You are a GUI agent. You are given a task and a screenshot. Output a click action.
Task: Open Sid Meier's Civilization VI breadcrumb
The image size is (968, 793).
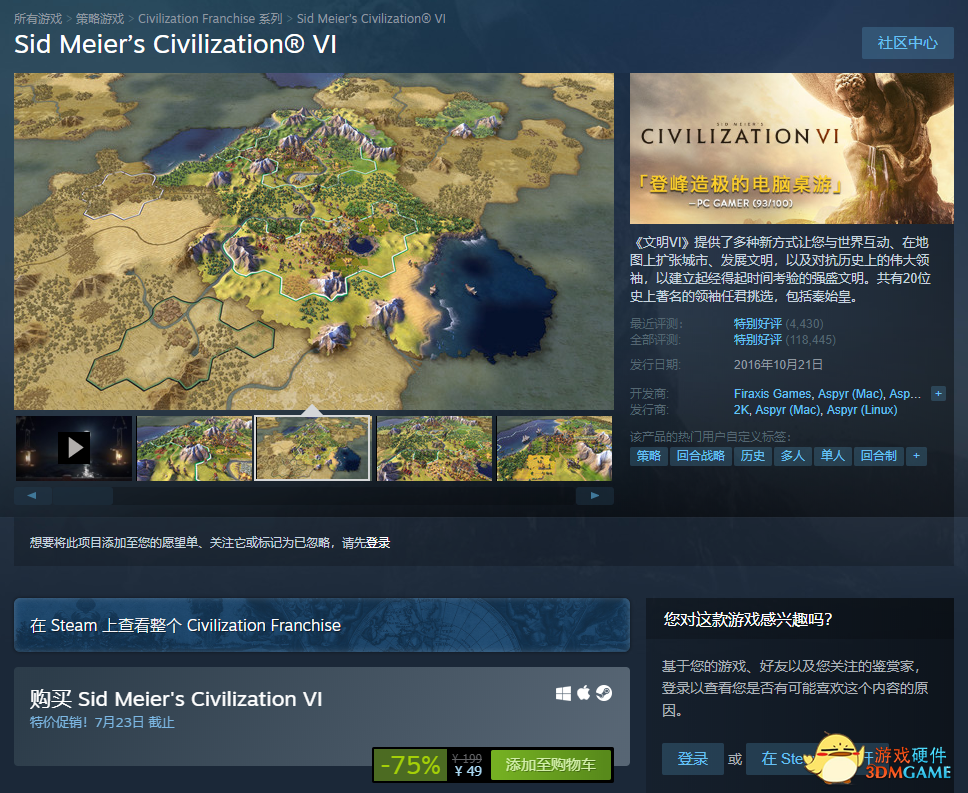tap(371, 19)
